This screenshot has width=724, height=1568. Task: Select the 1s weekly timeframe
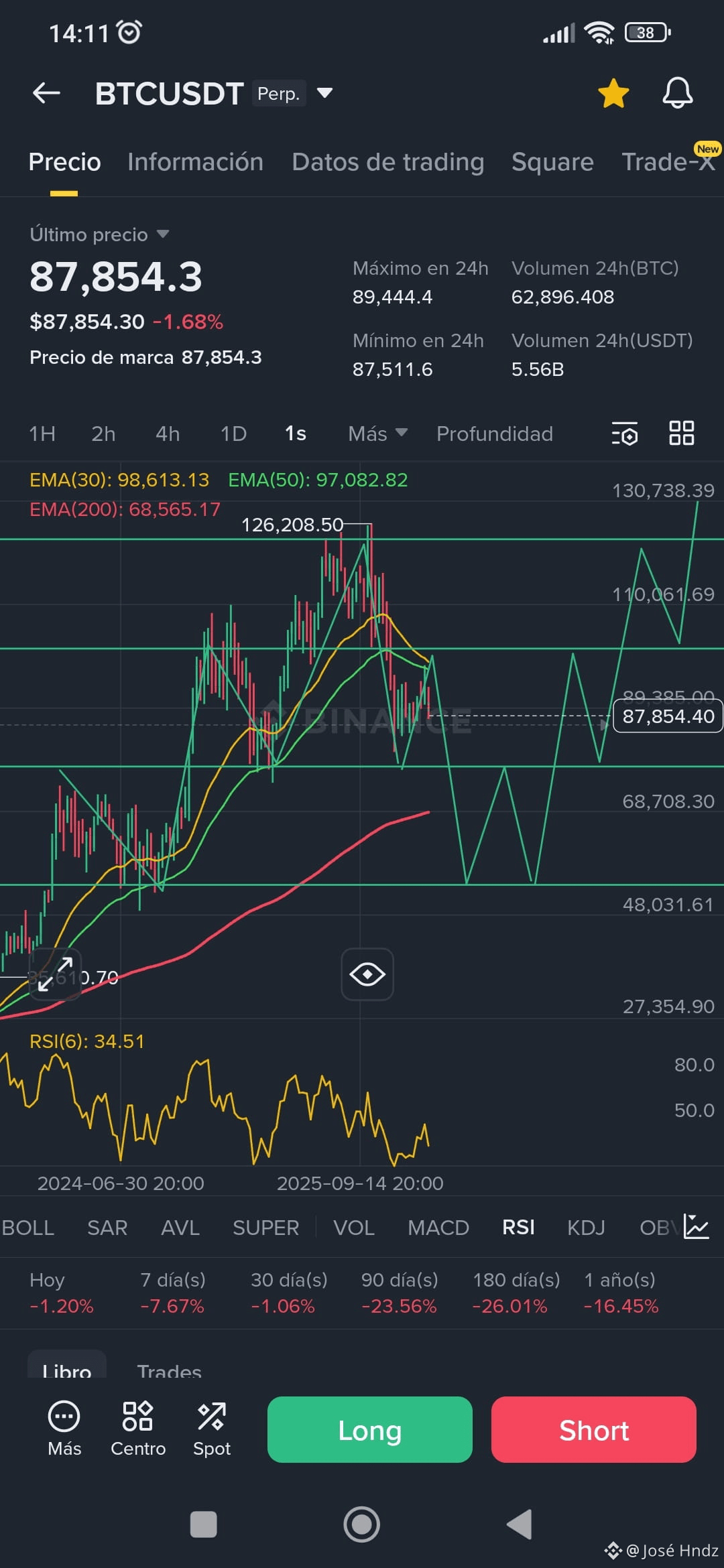[x=296, y=434]
